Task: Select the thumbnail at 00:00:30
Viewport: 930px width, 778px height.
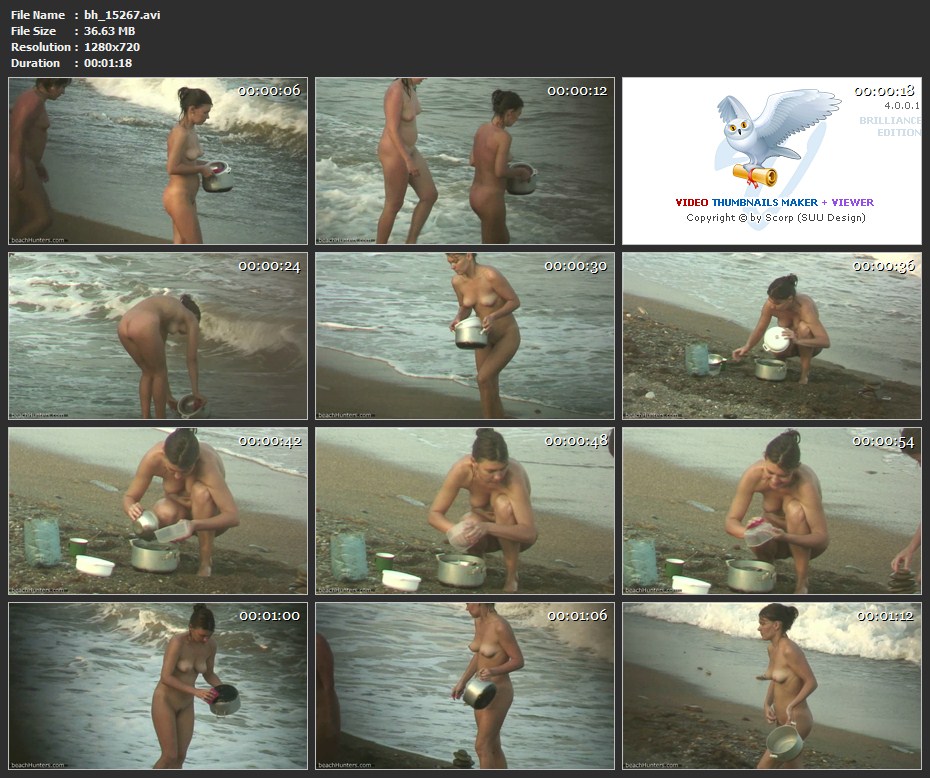Action: tap(465, 336)
